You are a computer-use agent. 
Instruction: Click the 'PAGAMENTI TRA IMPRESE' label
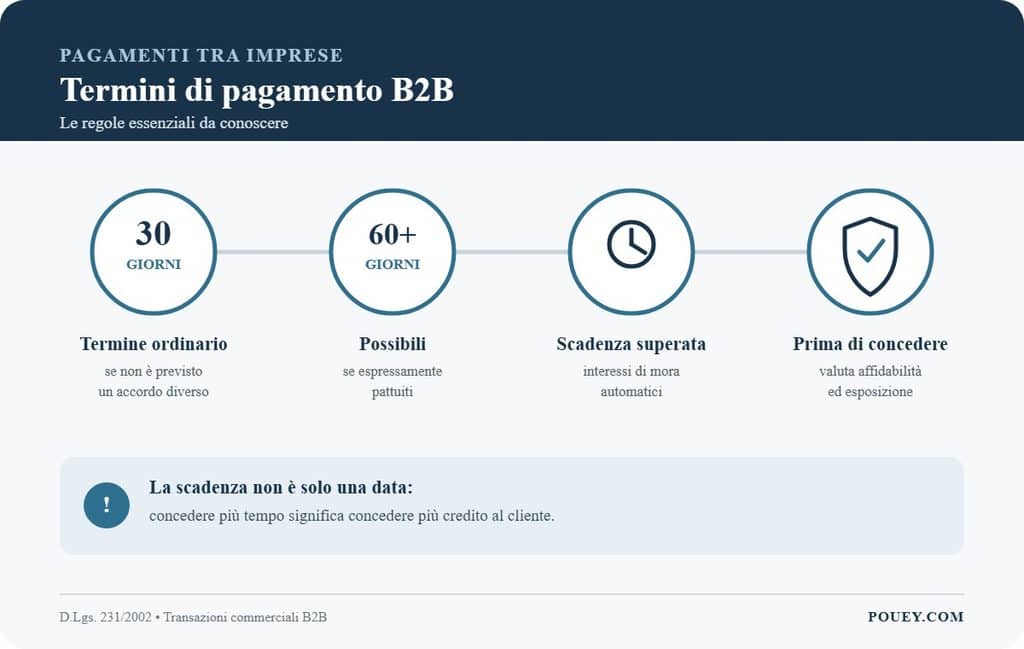(201, 55)
